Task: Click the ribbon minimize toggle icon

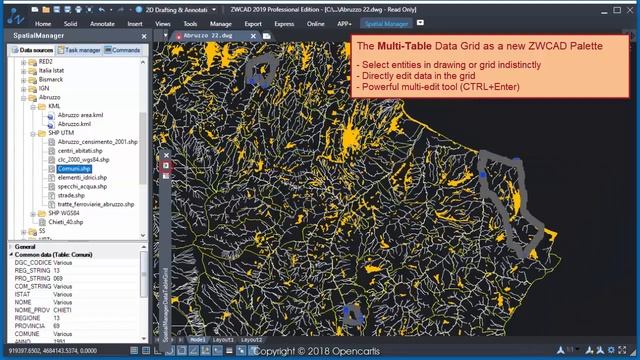Action: pos(420,23)
